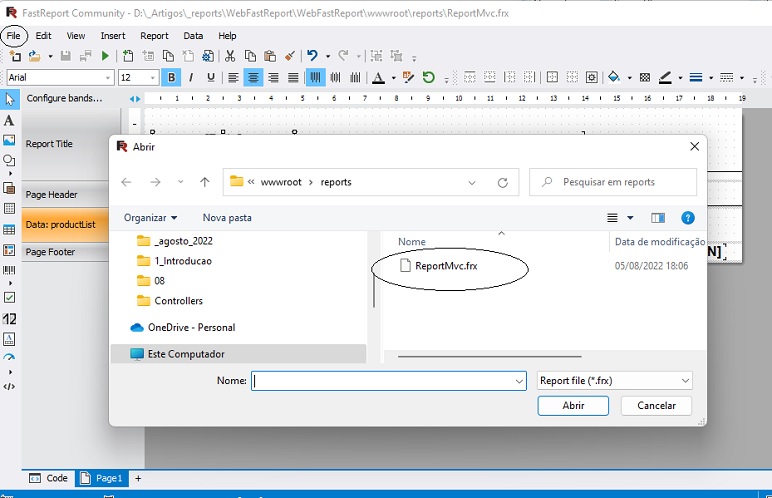Open the Insert menu
Screen dimensions: 772x498
pyautogui.click(x=113, y=35)
